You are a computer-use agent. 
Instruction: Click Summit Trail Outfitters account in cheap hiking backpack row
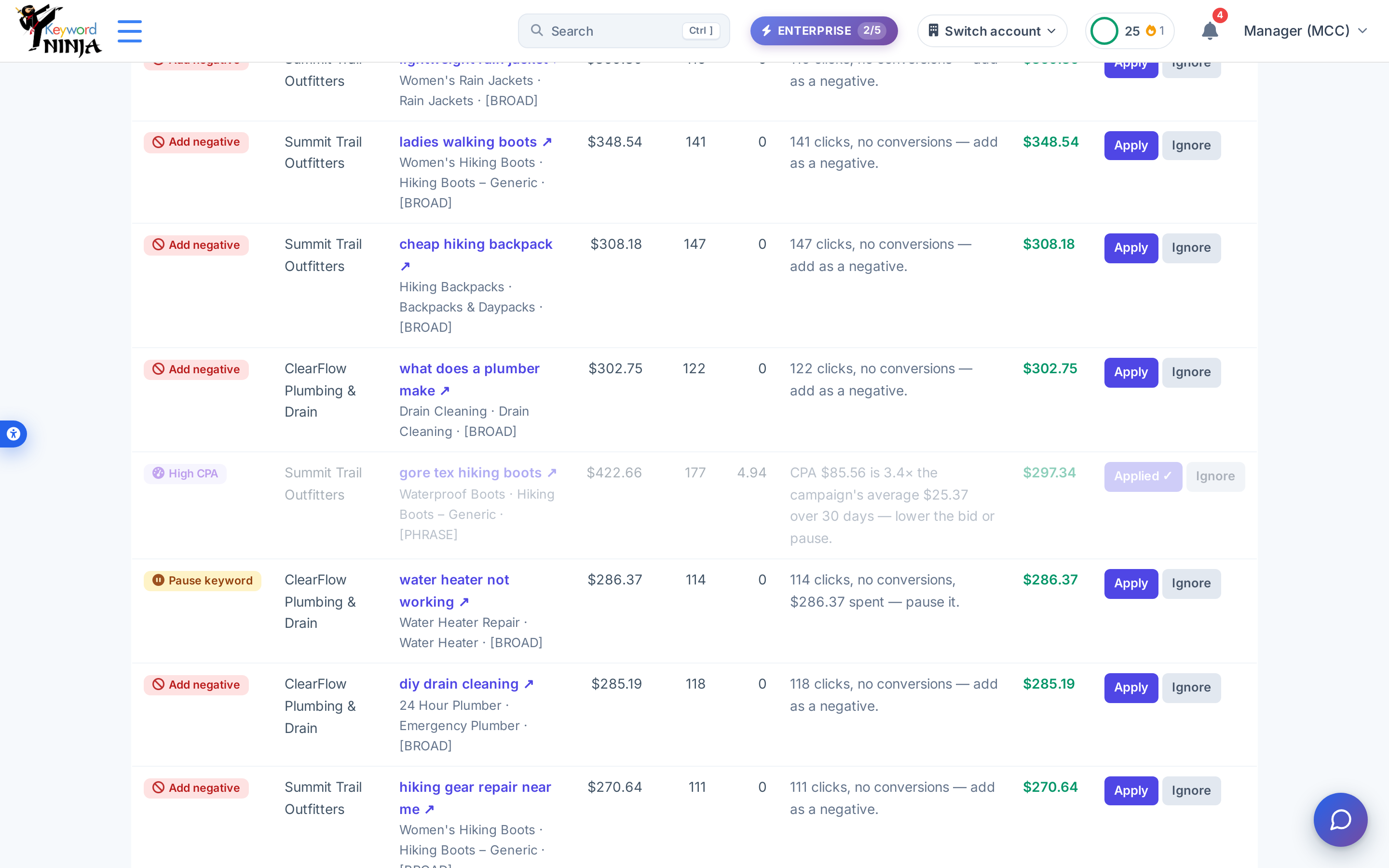point(323,256)
